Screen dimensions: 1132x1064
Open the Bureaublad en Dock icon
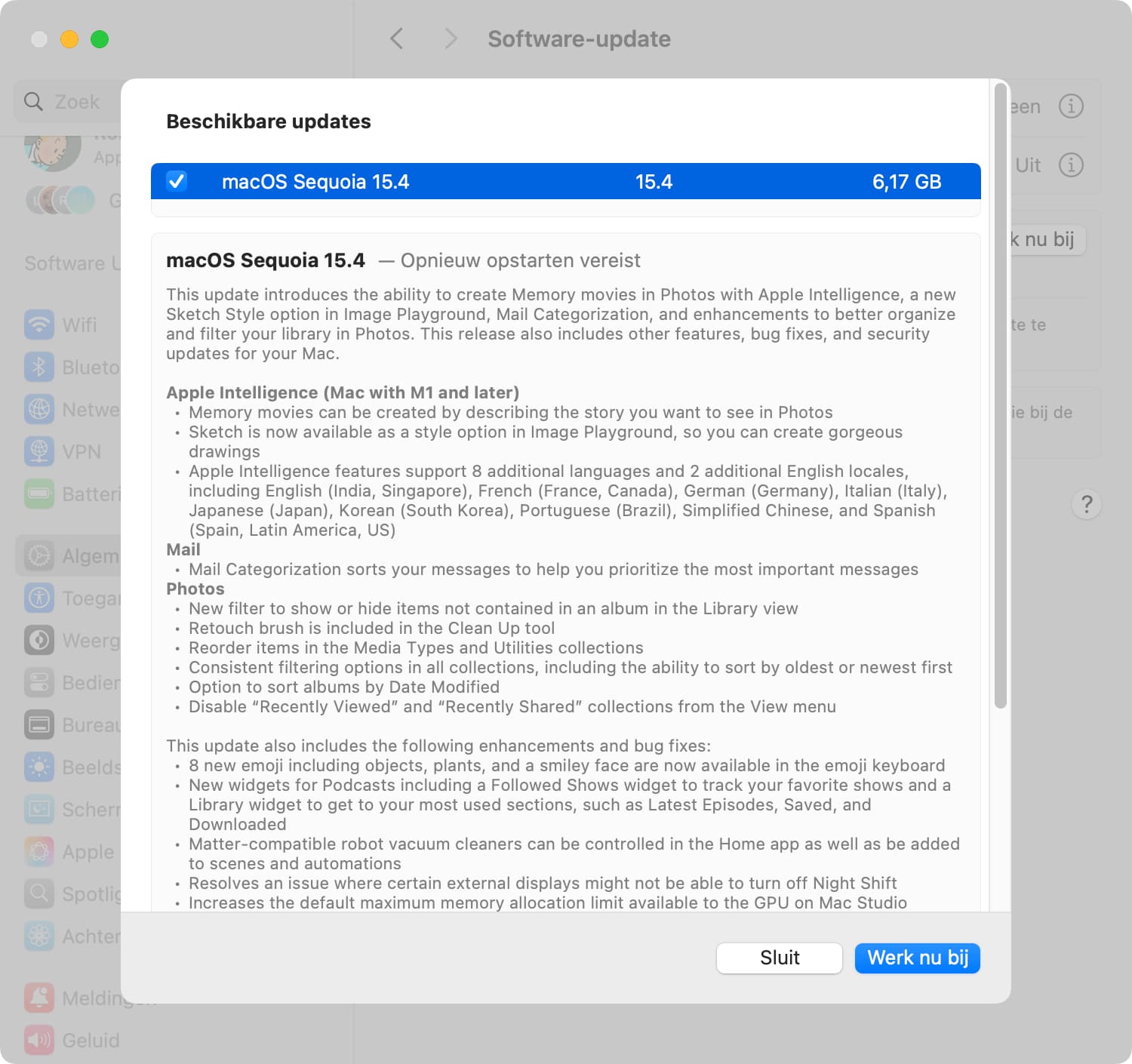coord(39,725)
